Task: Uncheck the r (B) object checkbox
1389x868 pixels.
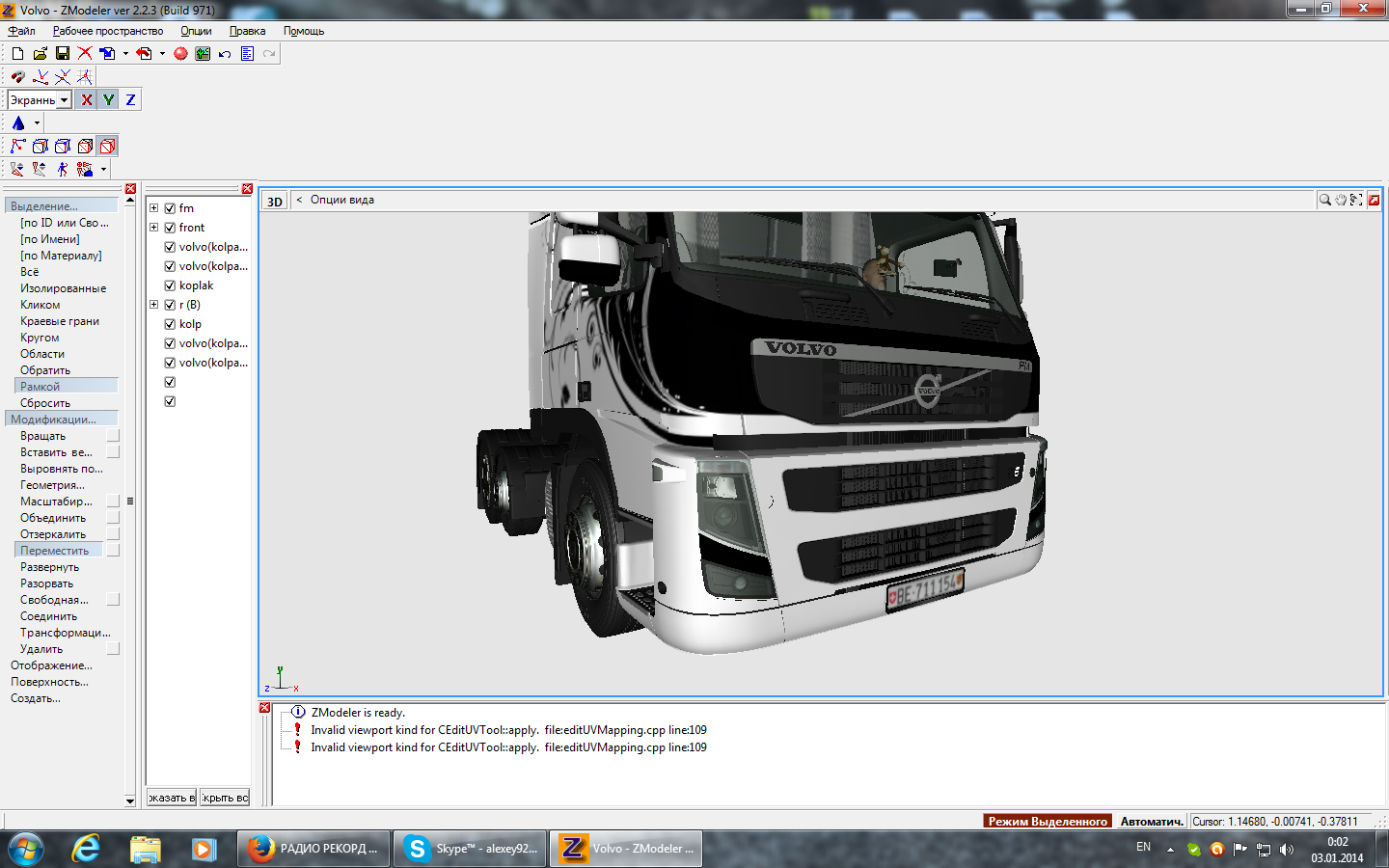Action: [x=170, y=305]
